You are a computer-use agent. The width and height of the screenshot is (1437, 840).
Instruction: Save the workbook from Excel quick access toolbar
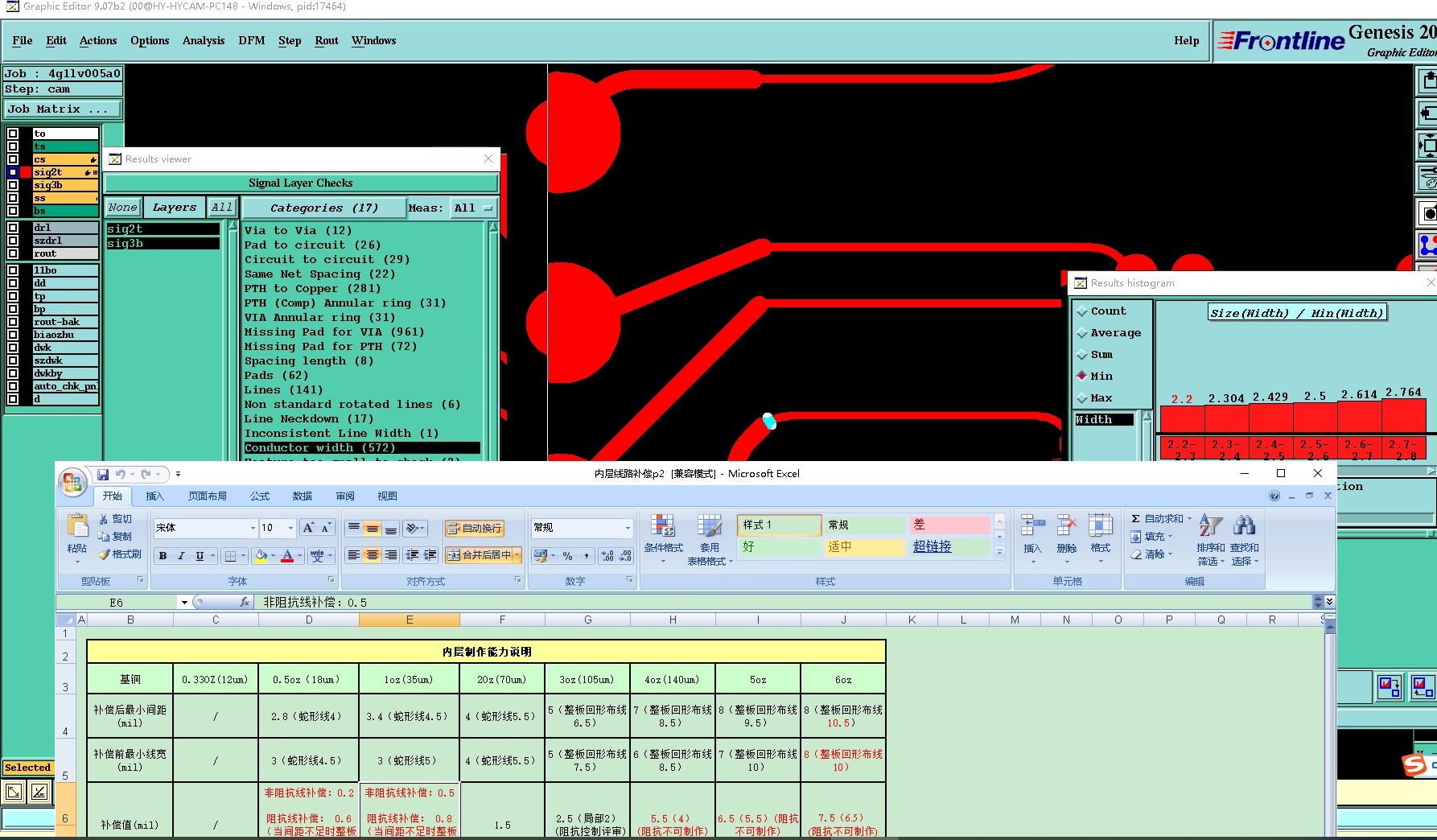click(103, 475)
